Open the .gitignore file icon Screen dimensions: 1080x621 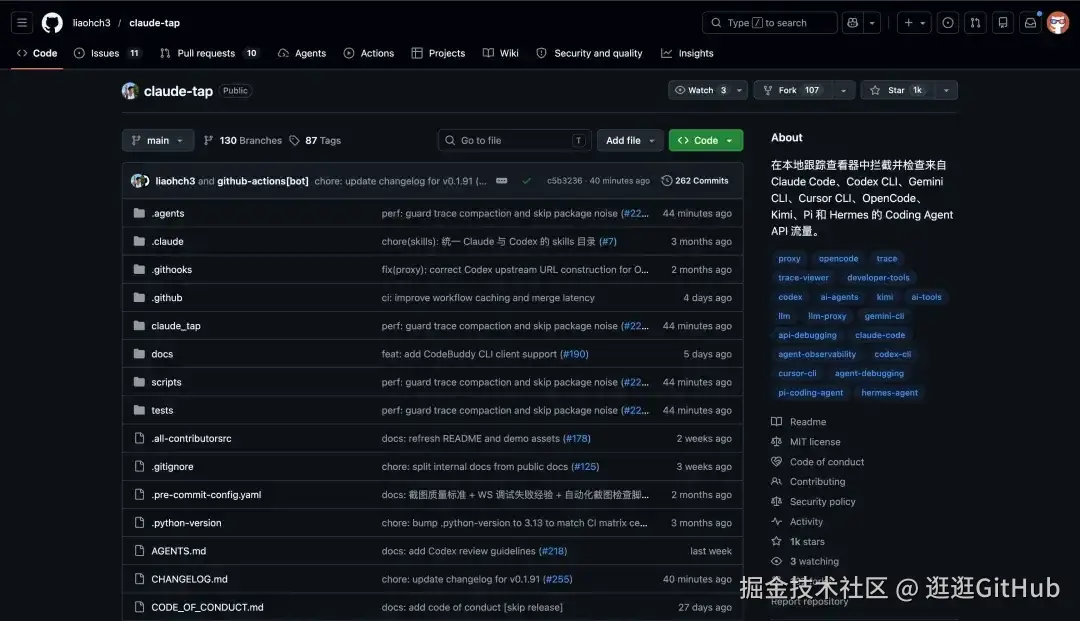coord(139,466)
